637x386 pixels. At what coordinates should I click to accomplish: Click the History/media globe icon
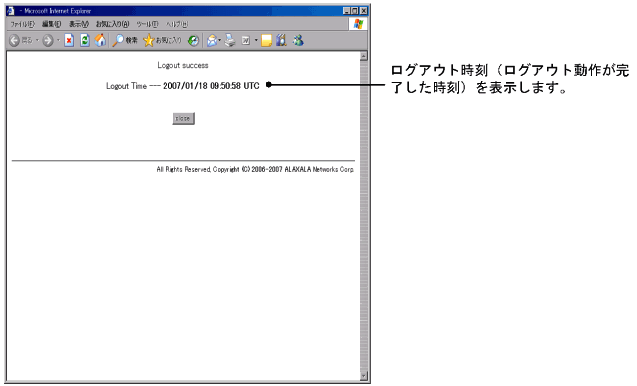193,40
